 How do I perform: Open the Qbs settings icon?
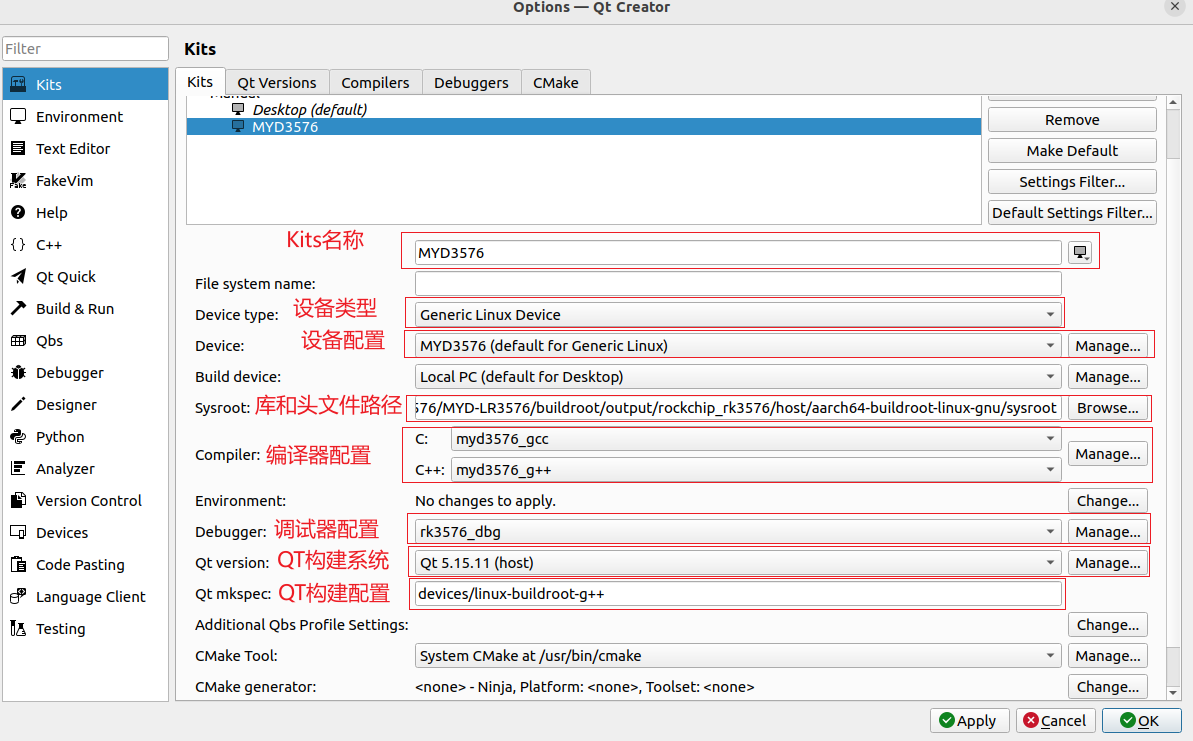18,340
